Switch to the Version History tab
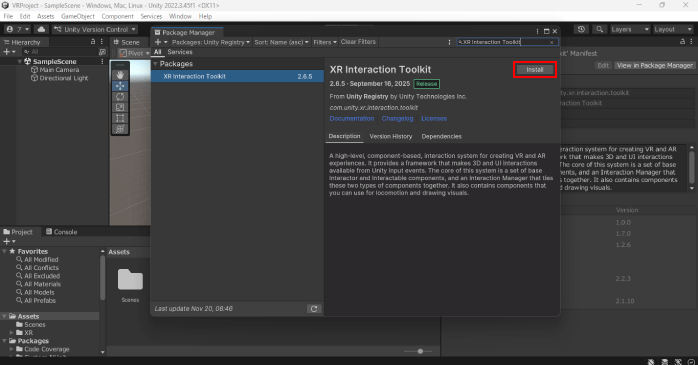This screenshot has width=698, height=365. tap(391, 136)
